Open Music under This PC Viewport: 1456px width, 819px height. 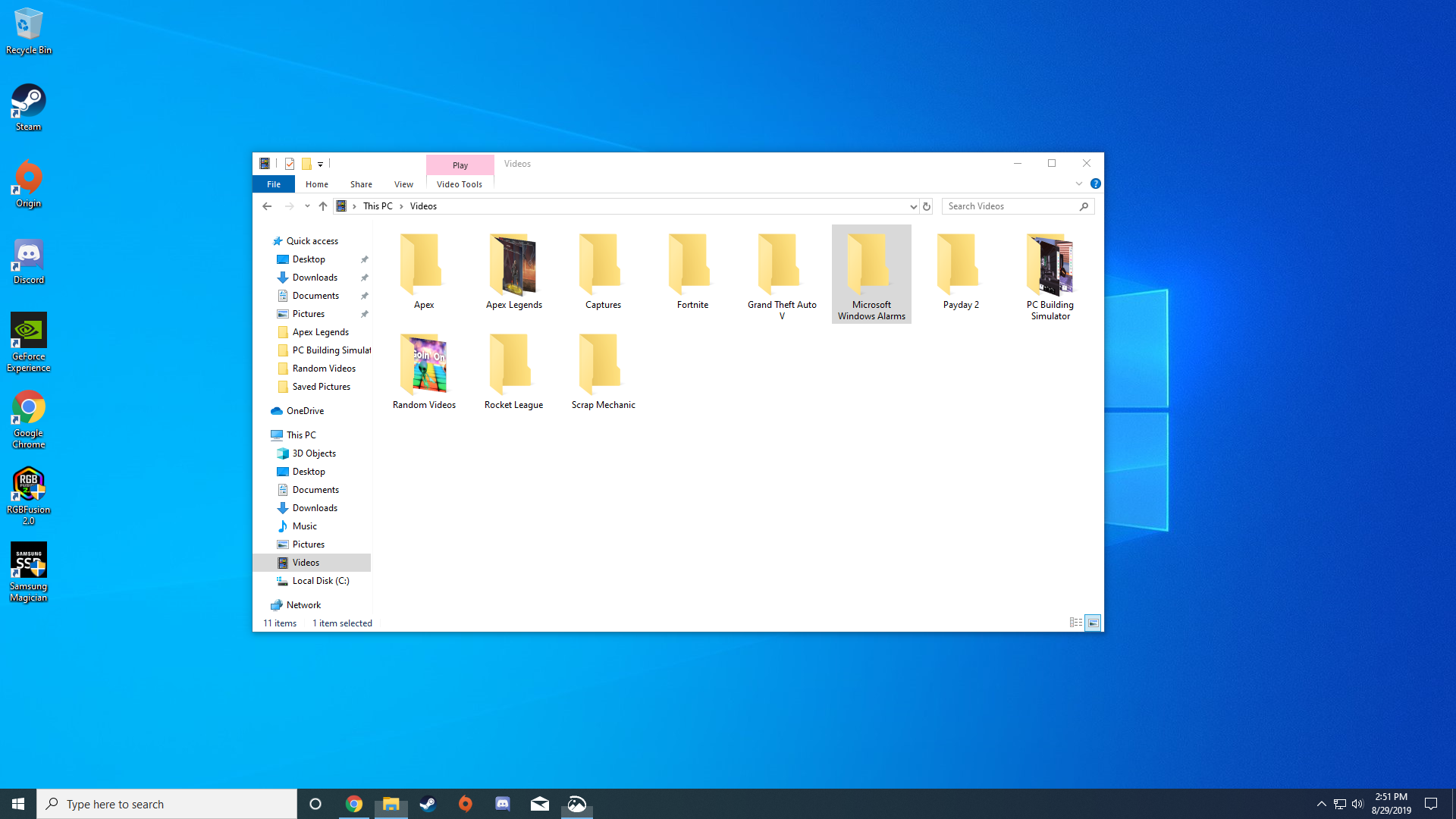tap(305, 526)
